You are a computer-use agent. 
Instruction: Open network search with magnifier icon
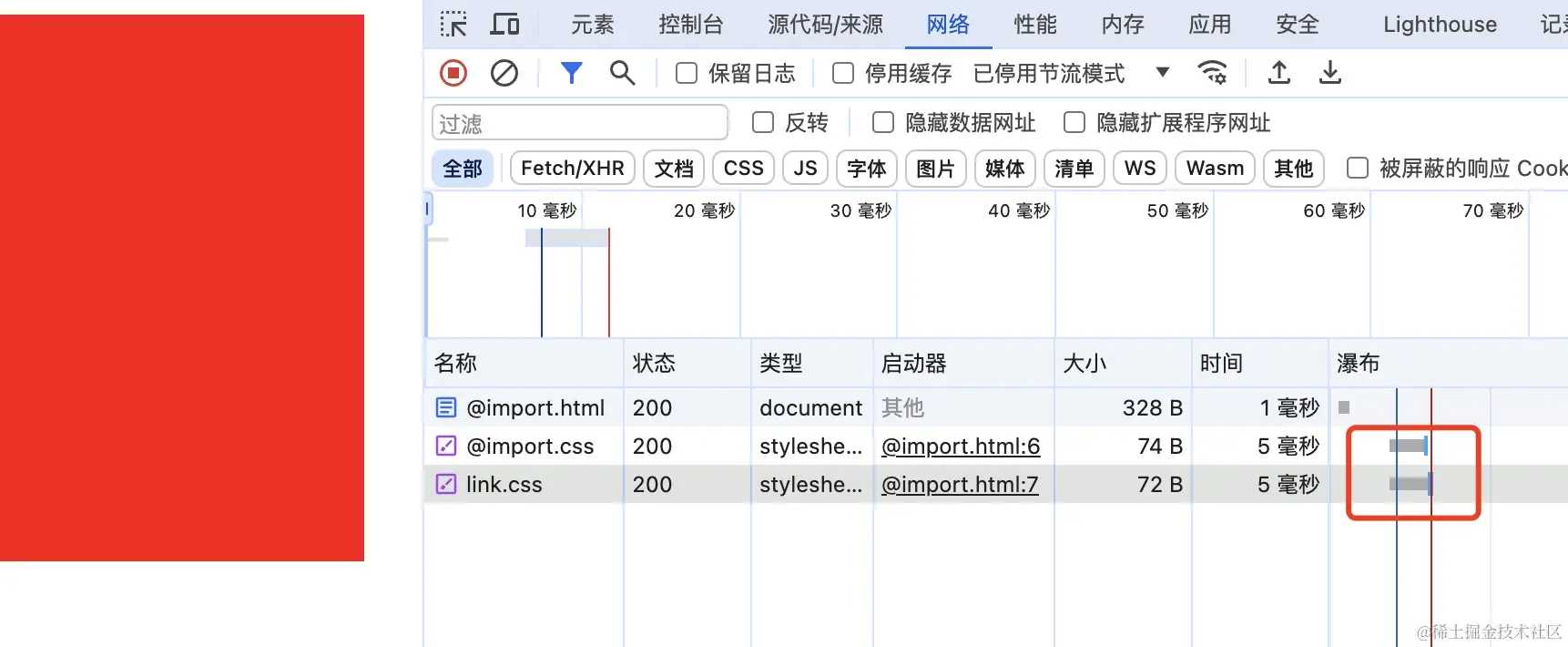623,73
